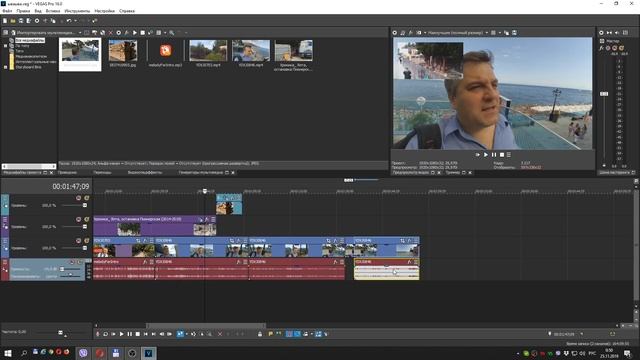Open Viber from the Windows taskbar
The image size is (640, 360).
[83, 353]
